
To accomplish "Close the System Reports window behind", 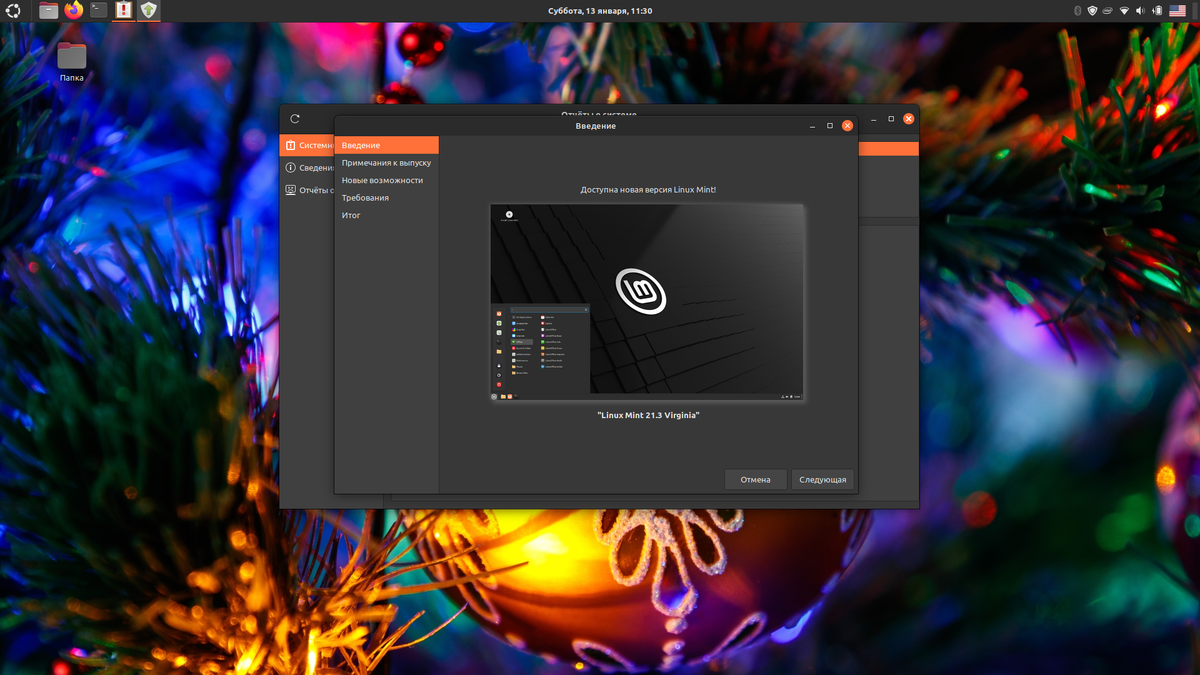I will (x=909, y=118).
